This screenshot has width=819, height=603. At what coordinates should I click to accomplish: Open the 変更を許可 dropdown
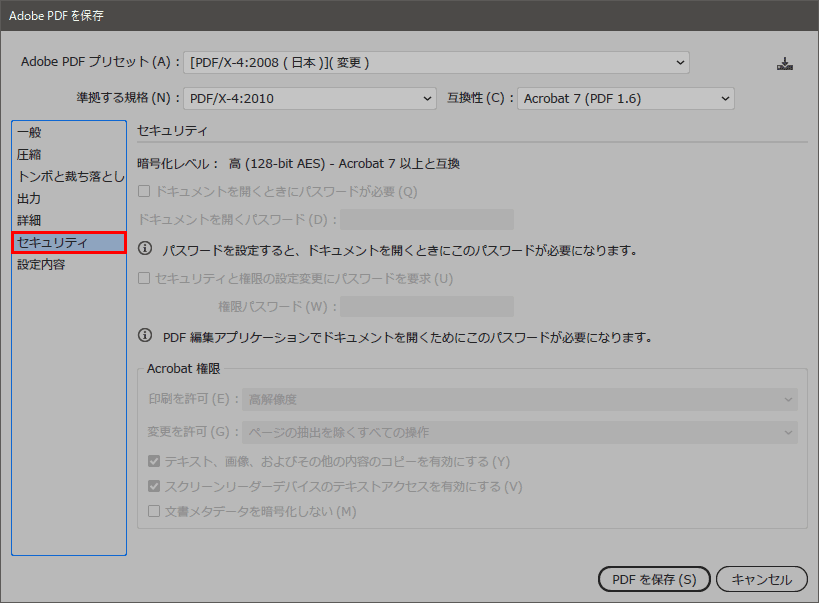(520, 432)
